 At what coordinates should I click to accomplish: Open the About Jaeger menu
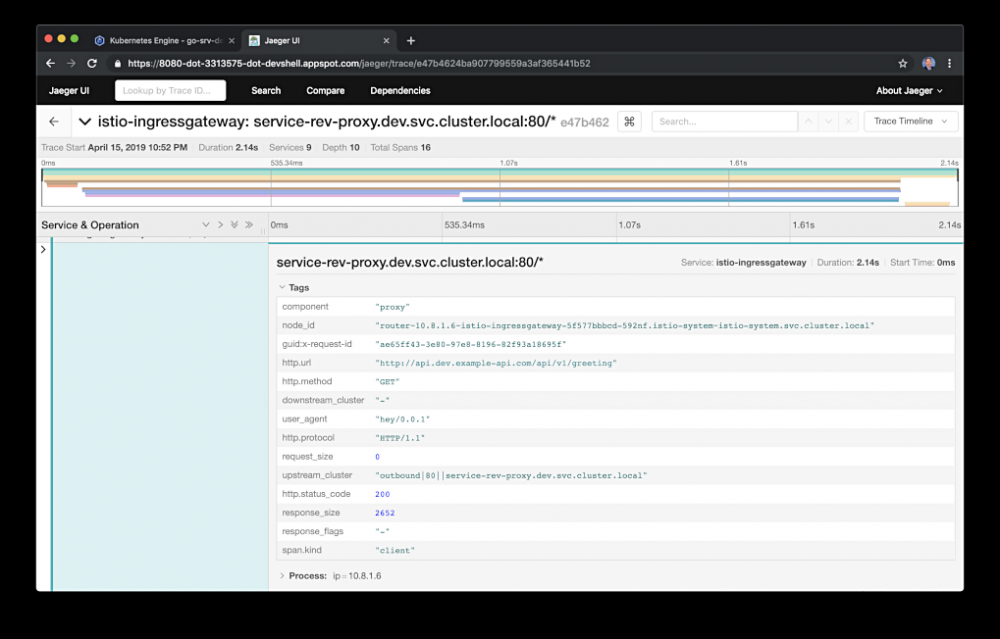[909, 90]
